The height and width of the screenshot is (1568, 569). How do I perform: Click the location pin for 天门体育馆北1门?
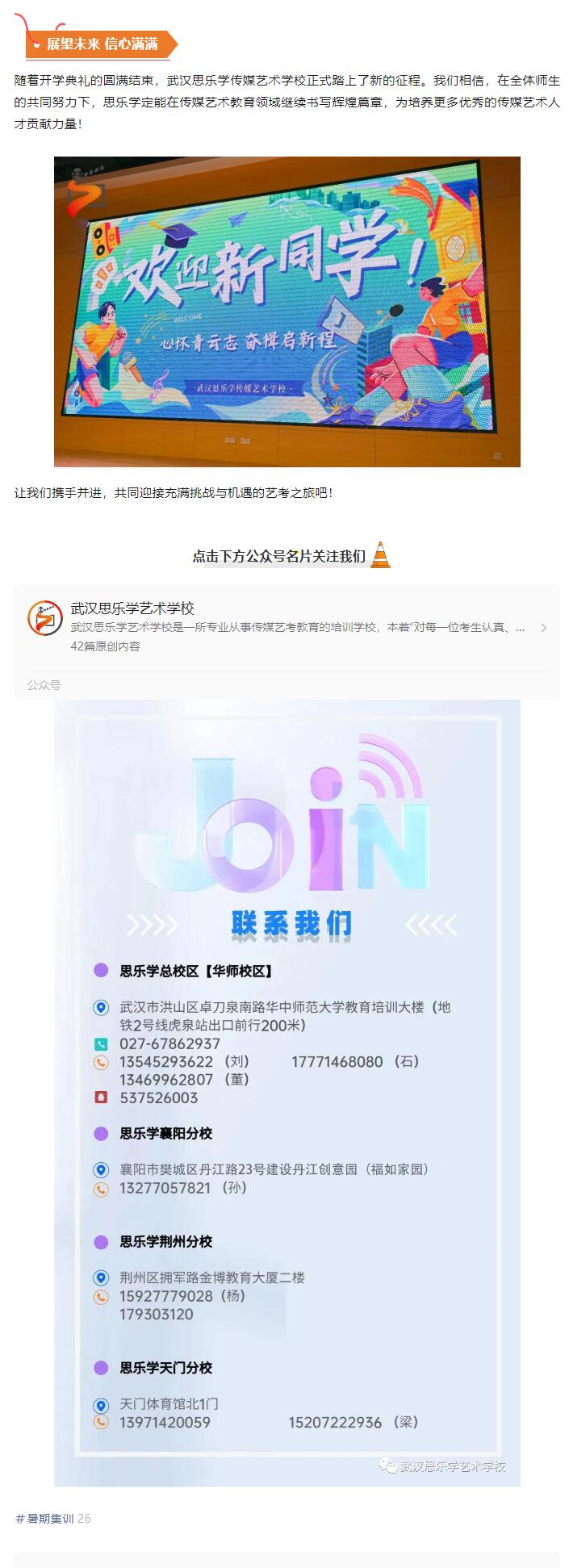101,1404
